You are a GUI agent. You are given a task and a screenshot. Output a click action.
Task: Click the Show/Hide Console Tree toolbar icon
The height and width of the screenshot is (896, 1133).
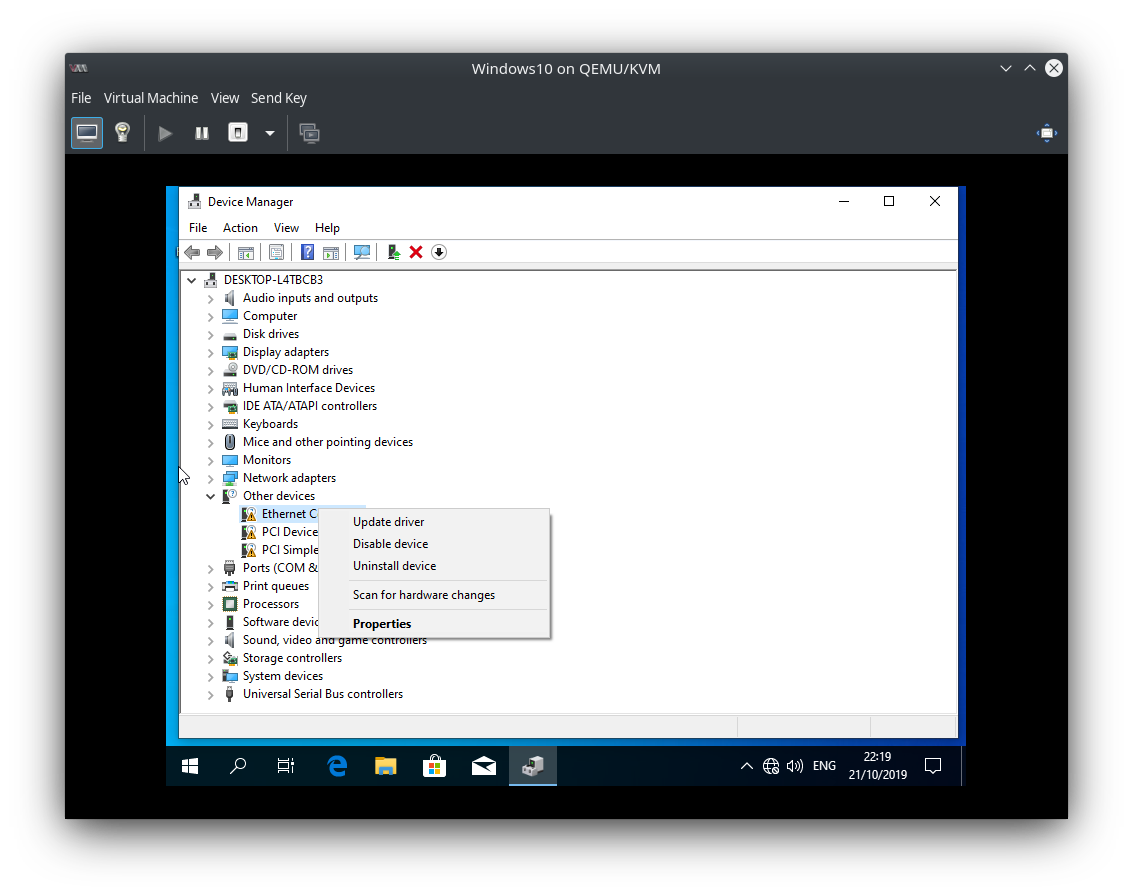(246, 252)
